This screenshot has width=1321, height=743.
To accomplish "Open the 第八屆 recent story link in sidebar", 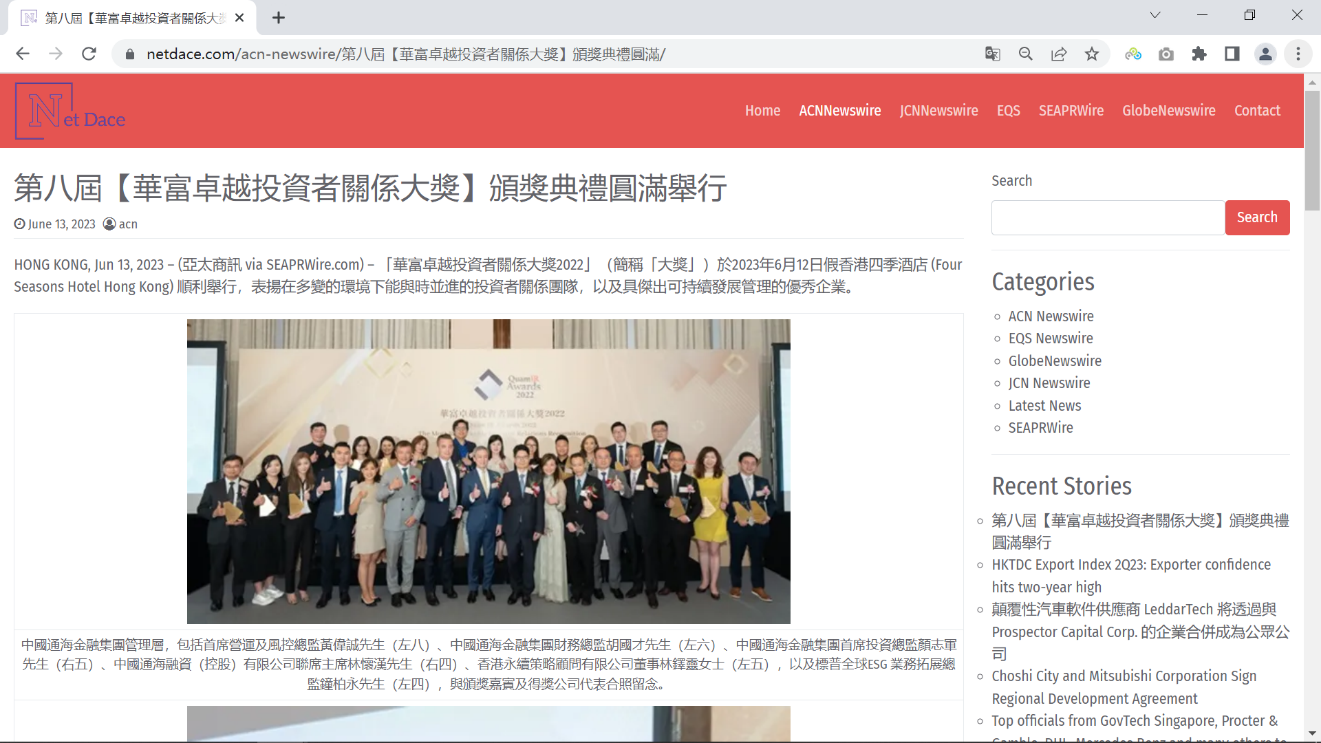I will pos(1141,531).
